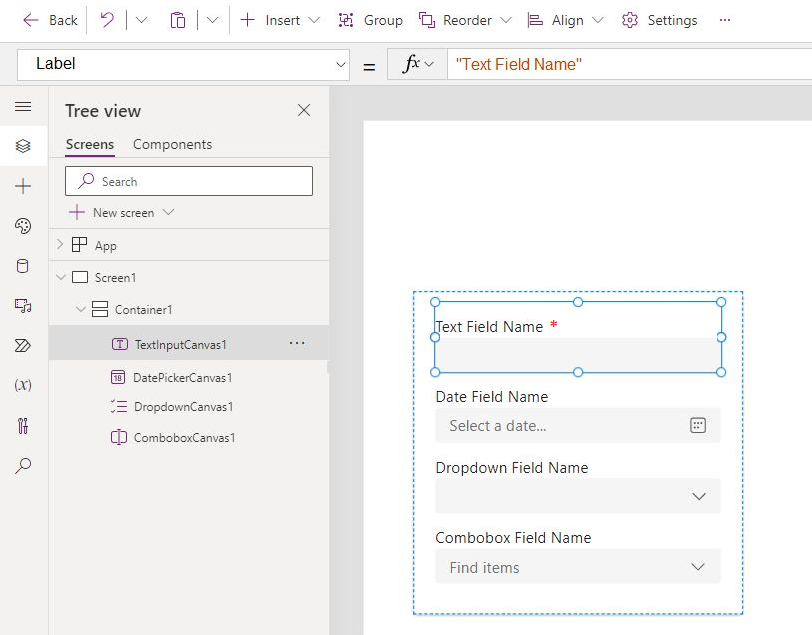
Task: Undo the last action
Action: click(x=107, y=20)
